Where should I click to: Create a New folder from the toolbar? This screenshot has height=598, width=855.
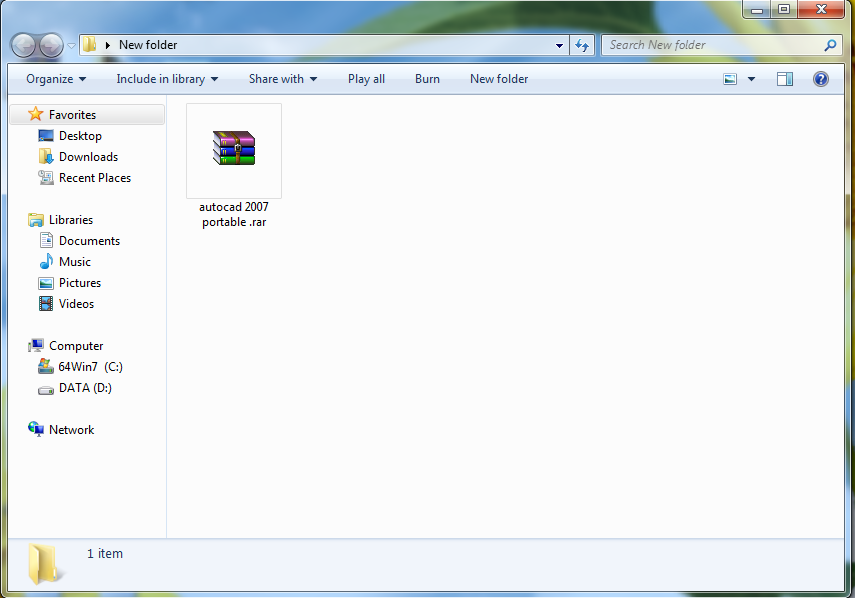(499, 79)
